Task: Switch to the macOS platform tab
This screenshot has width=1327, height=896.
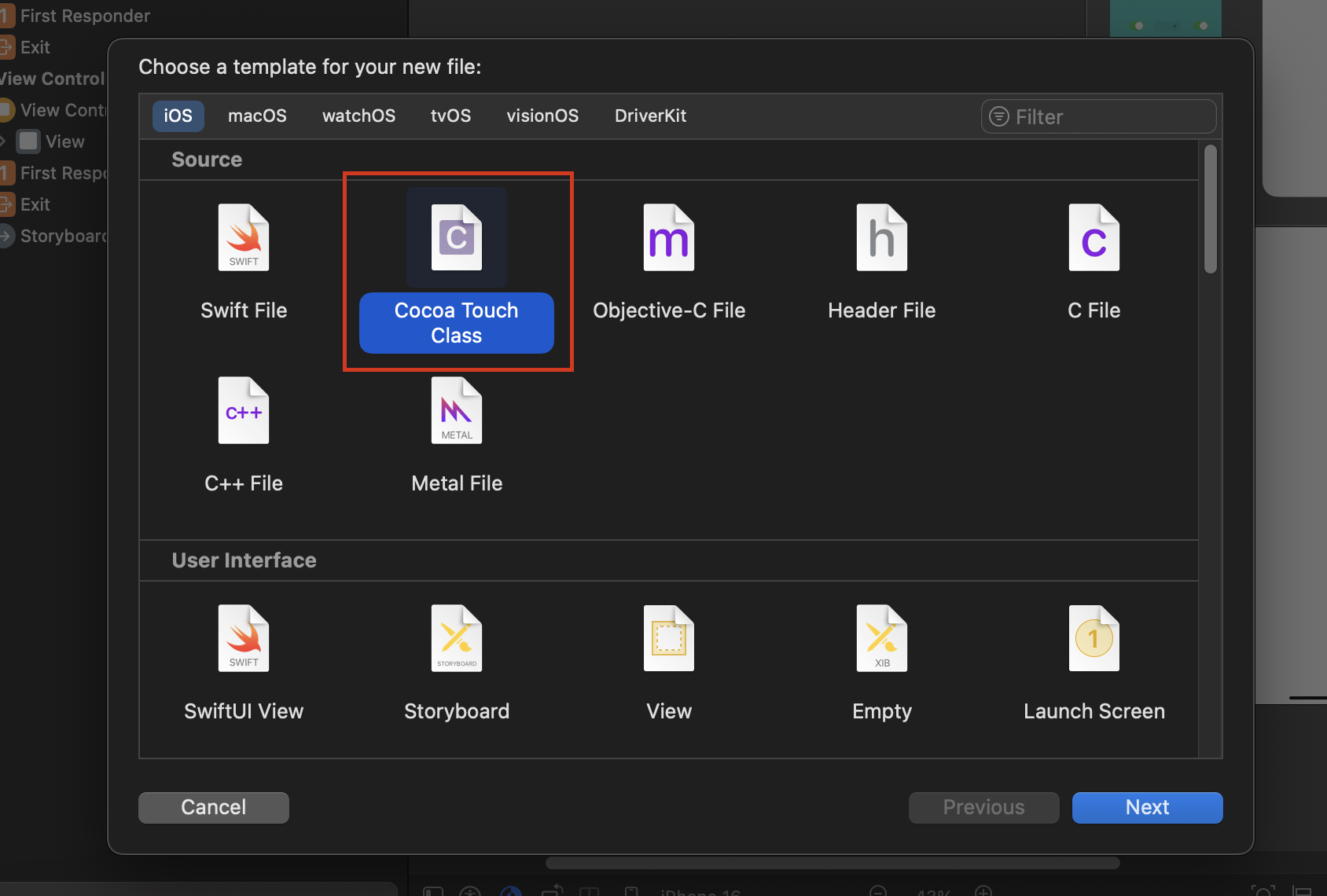Action: point(257,116)
